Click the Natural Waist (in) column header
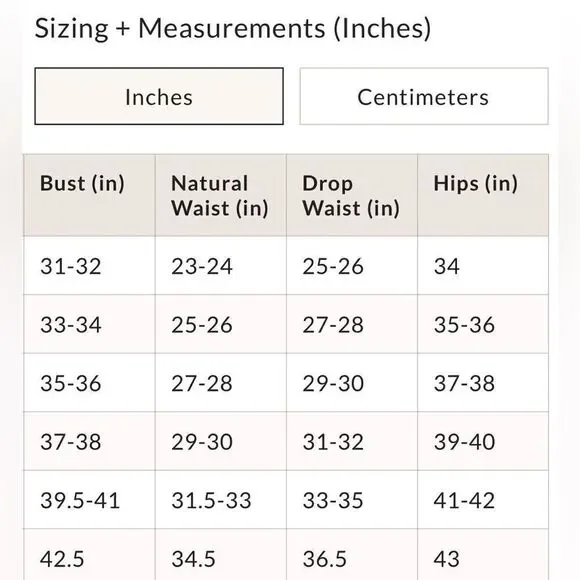Screen dimensions: 580x580 [x=221, y=195]
